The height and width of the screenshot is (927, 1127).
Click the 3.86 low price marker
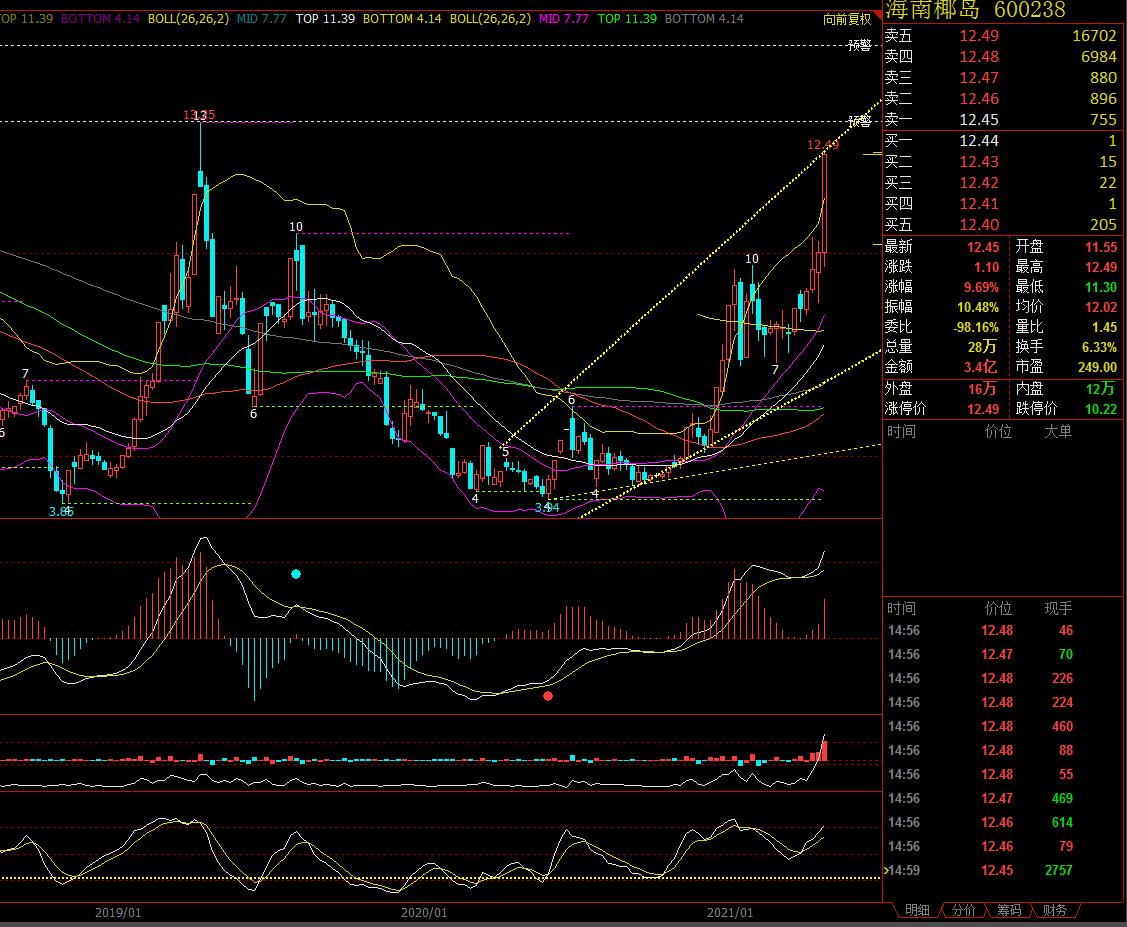(x=61, y=511)
